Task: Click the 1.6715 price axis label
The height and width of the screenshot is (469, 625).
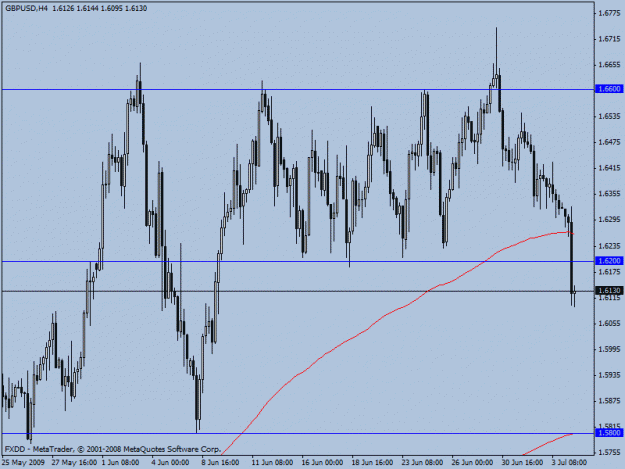Action: [x=610, y=39]
